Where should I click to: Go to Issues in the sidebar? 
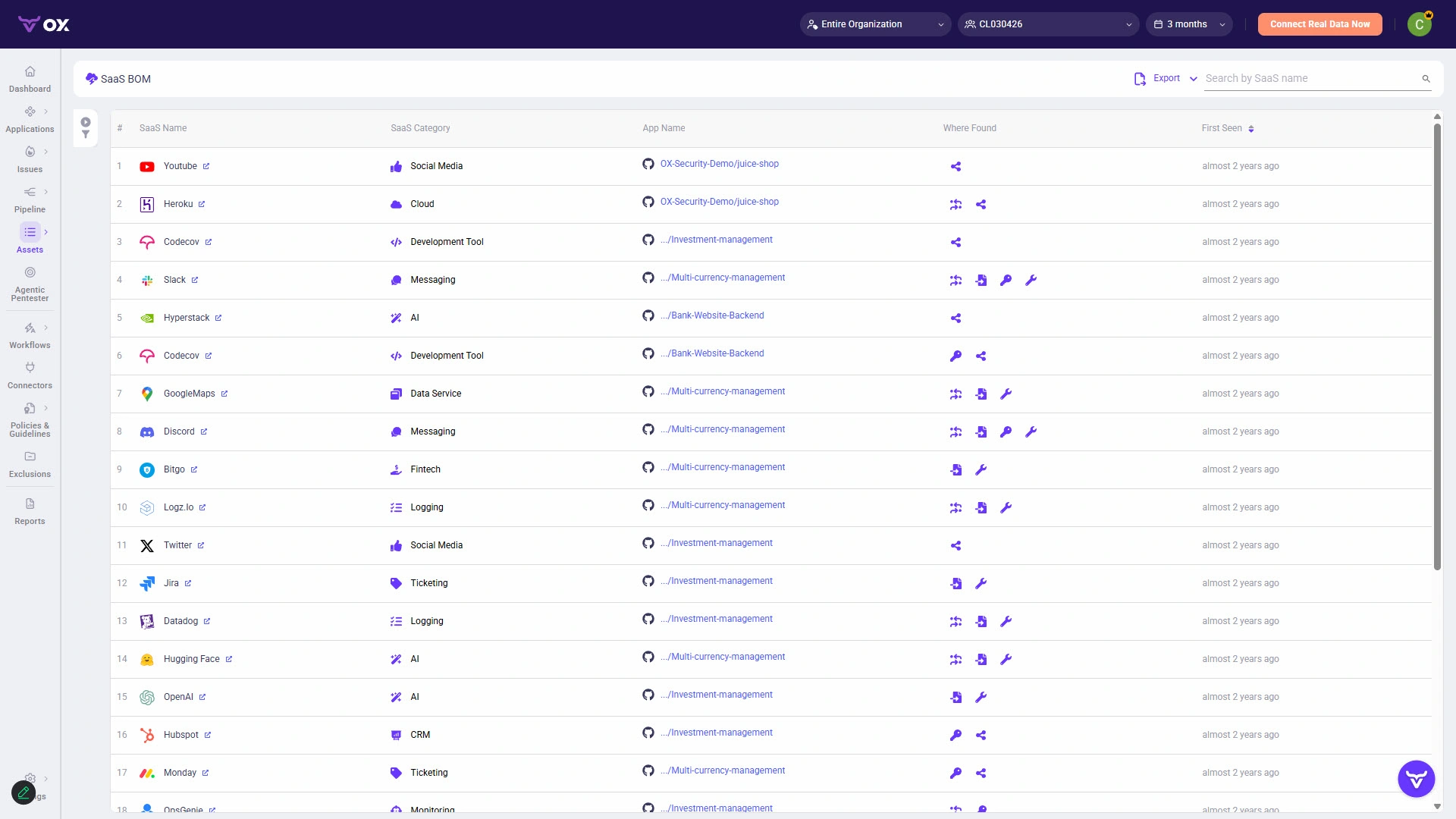click(30, 160)
